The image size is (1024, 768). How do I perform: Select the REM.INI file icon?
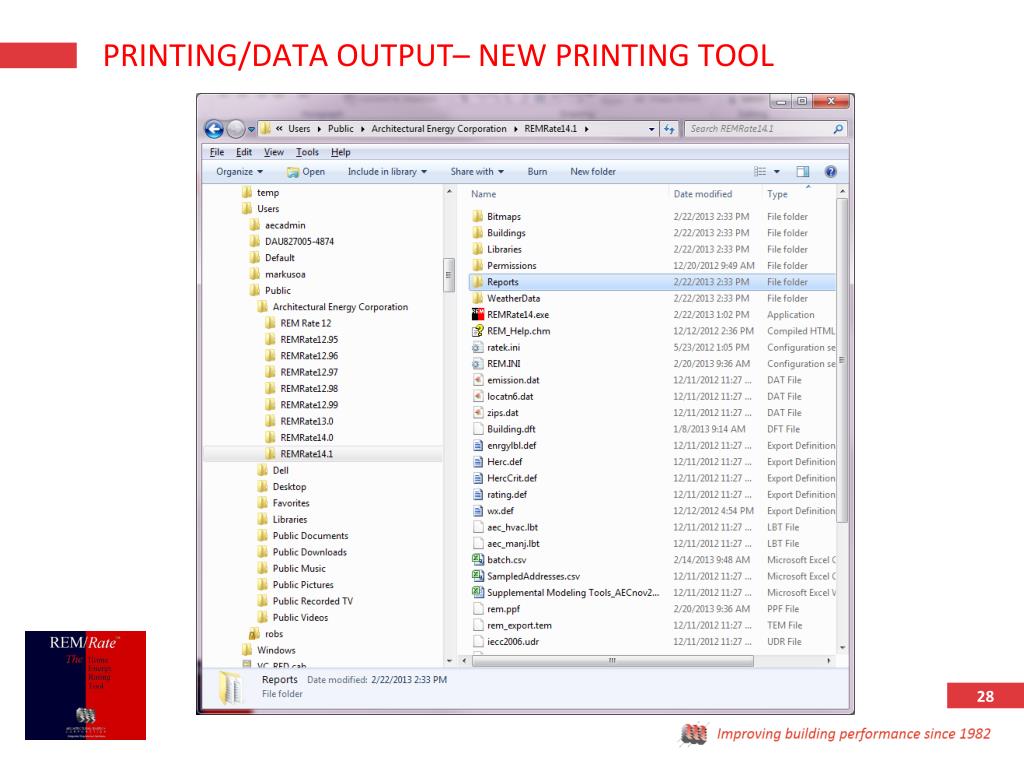click(x=477, y=364)
